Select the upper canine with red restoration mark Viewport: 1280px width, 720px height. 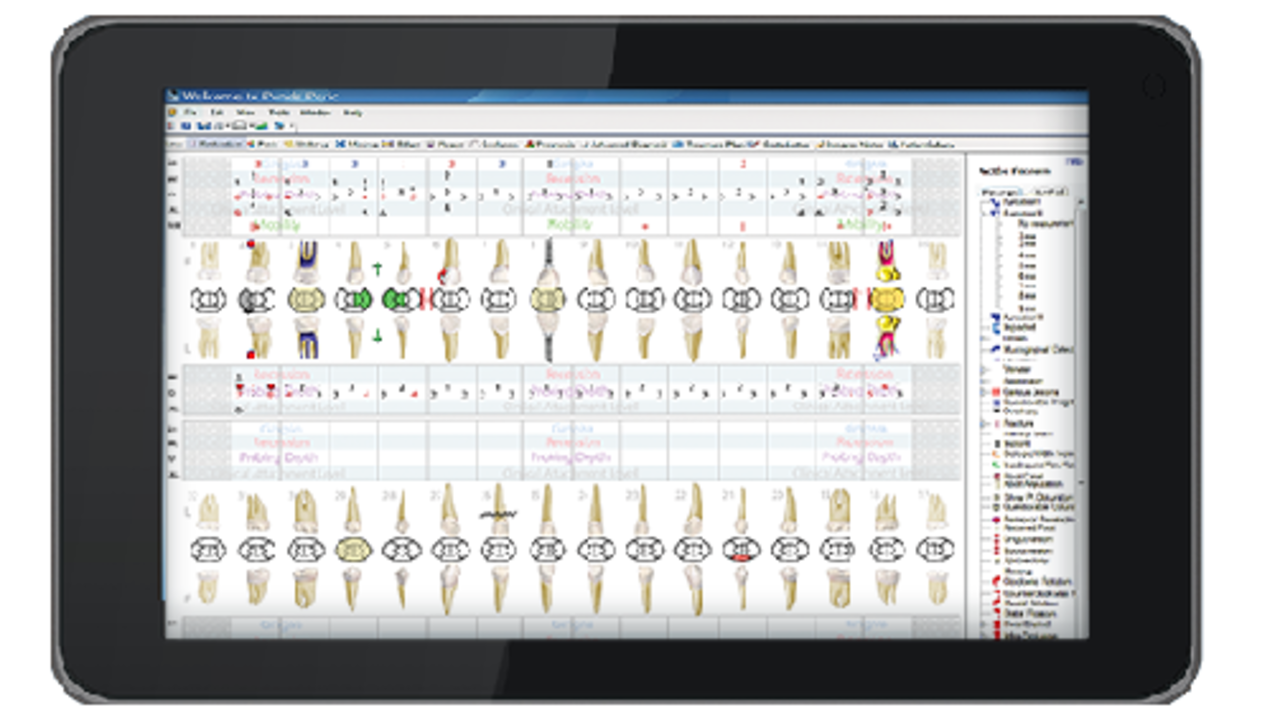tap(450, 262)
